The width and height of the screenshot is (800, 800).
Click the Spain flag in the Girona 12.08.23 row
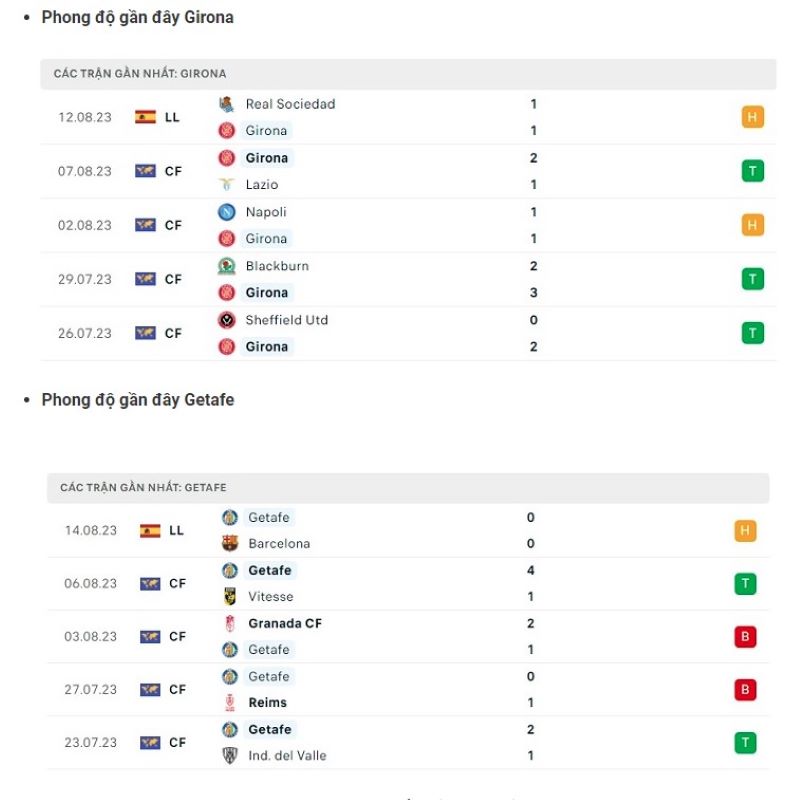(x=146, y=117)
